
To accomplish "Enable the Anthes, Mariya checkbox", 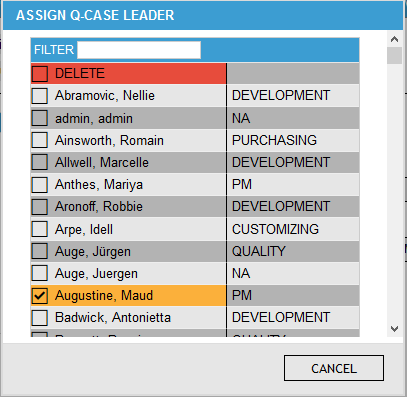I will [40, 184].
